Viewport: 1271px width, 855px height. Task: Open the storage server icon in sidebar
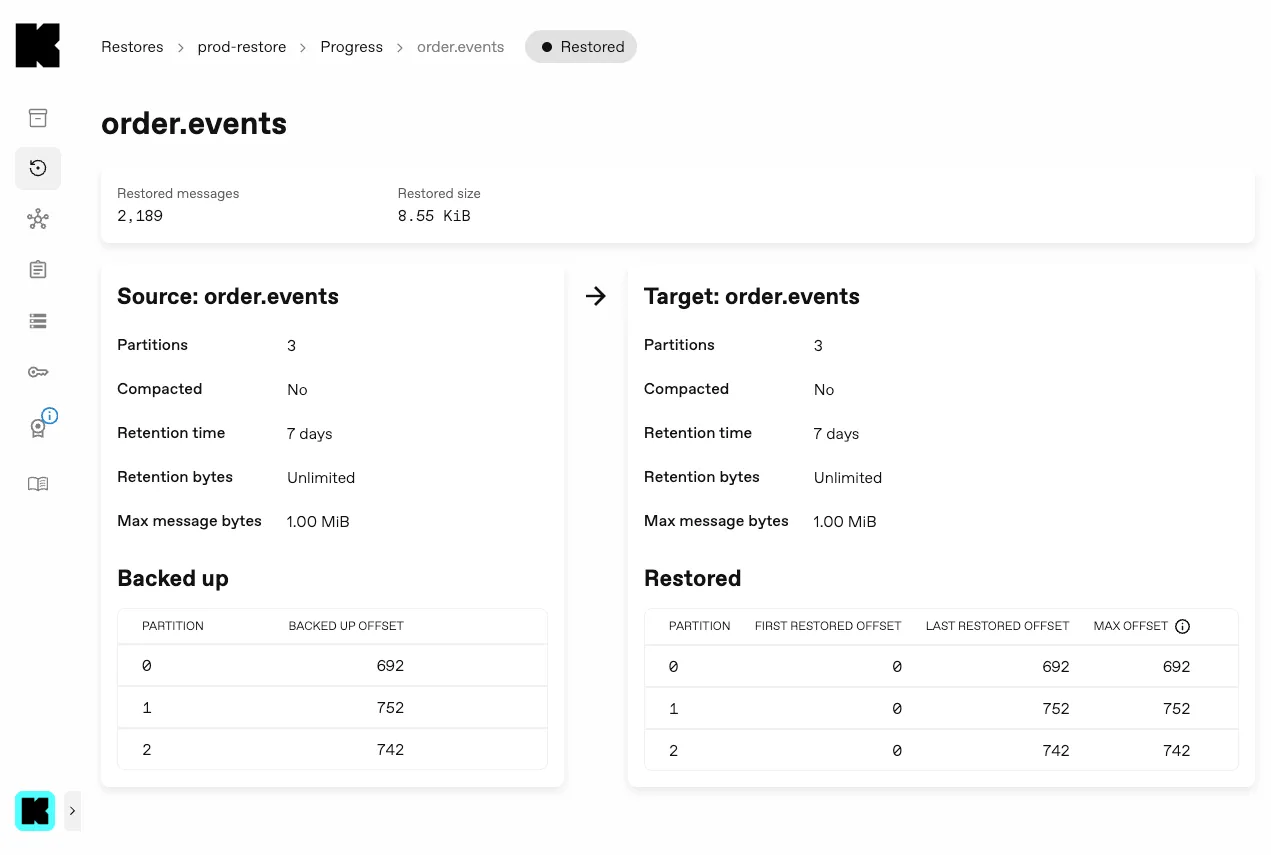[38, 321]
